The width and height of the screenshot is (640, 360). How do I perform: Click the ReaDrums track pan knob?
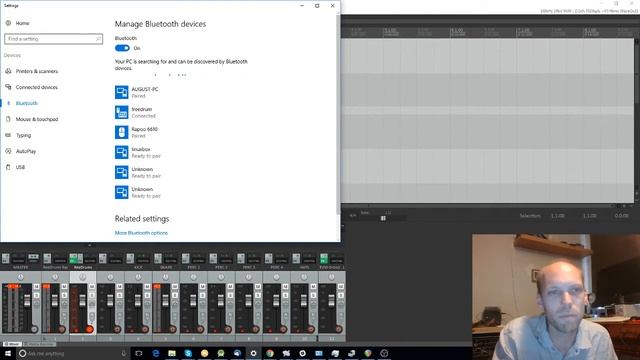pyautogui.click(x=83, y=277)
